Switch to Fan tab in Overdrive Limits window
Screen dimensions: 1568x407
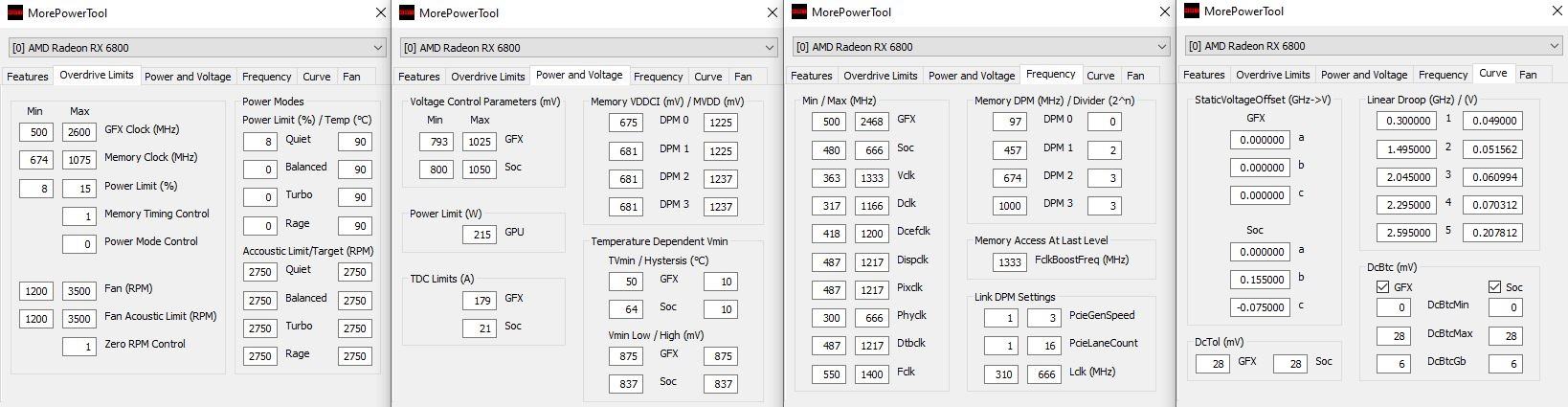point(352,77)
